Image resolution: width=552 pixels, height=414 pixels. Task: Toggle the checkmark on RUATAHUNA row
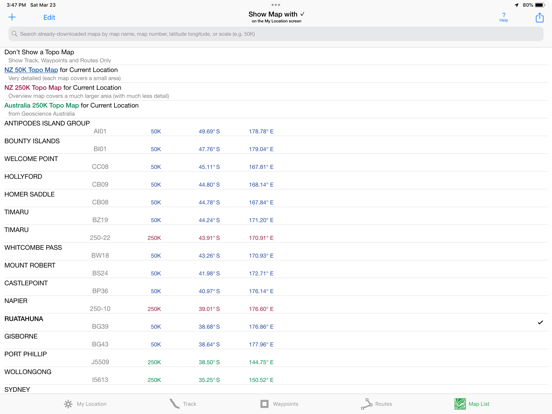540,322
